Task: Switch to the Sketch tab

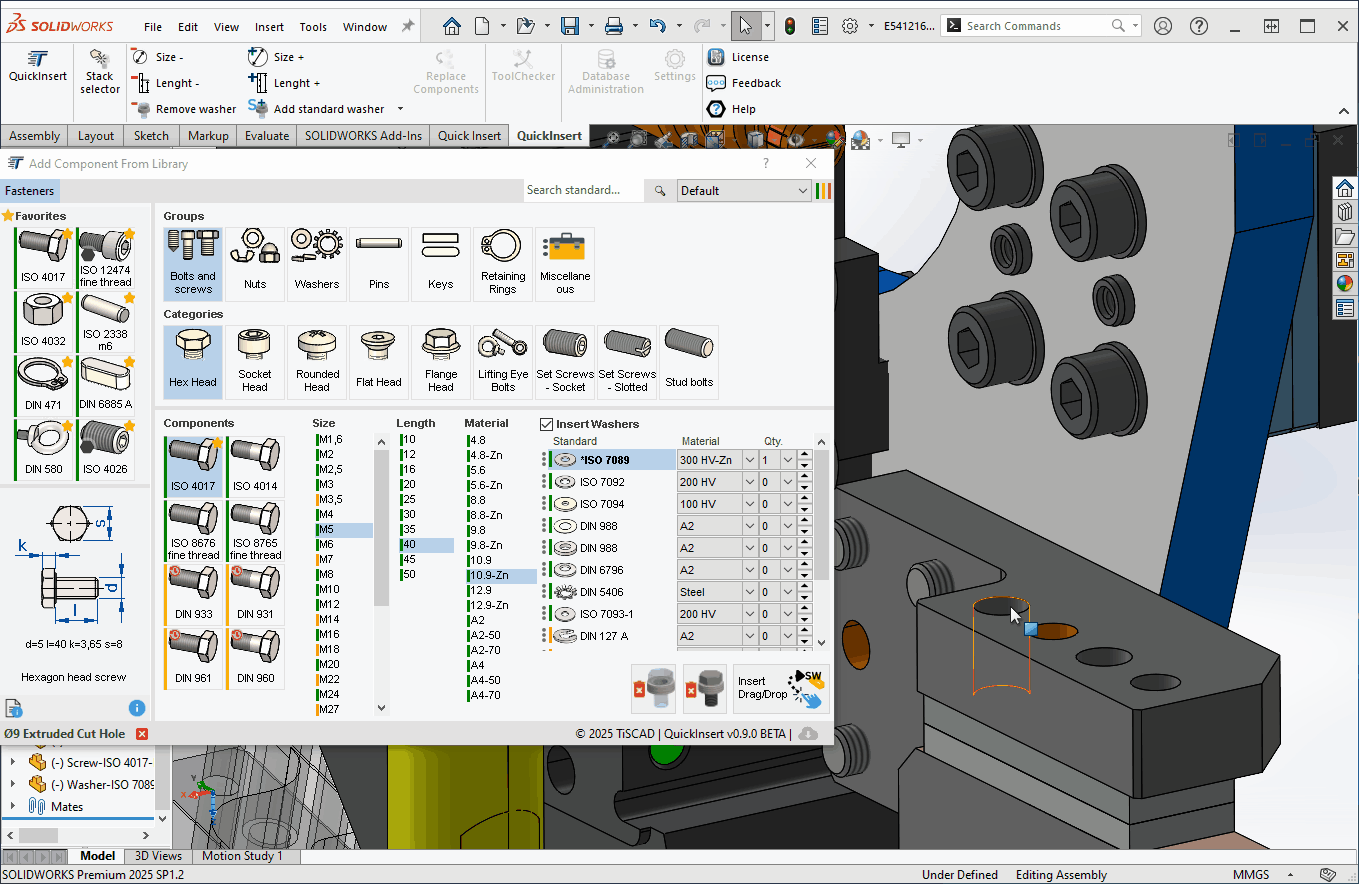Action: 152,136
